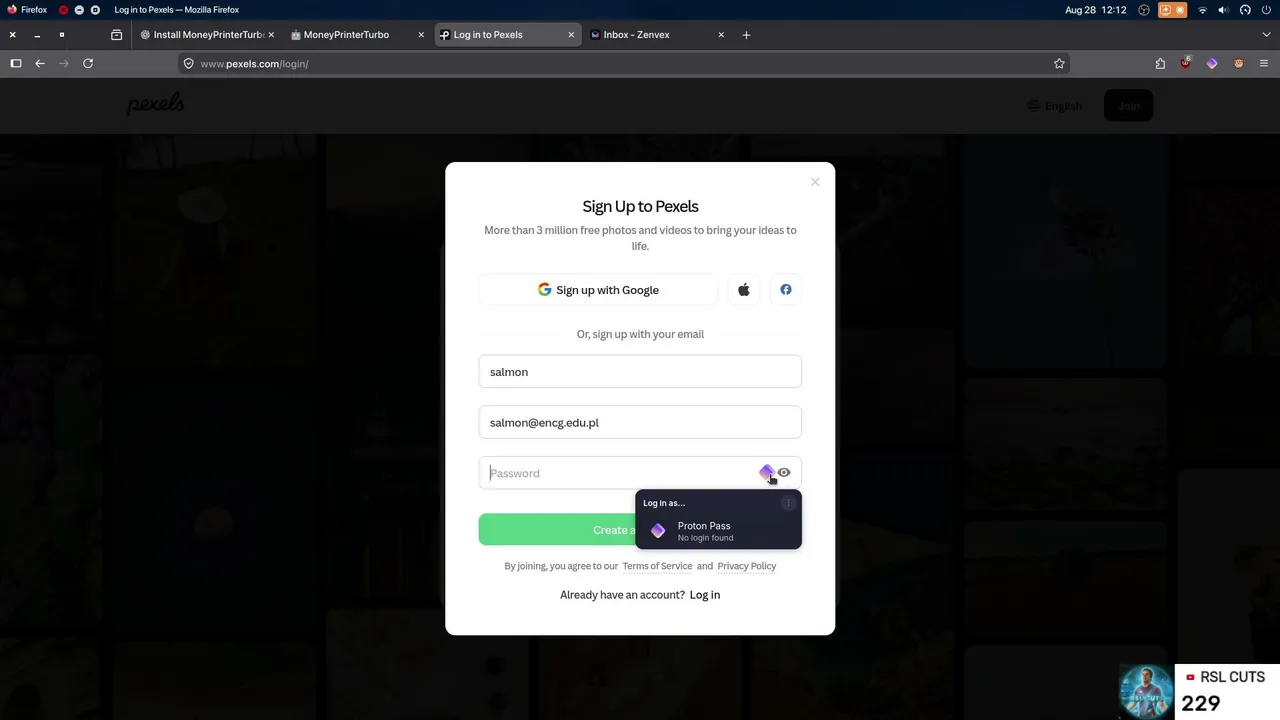Click the Firefox forward arrow
Image resolution: width=1280 pixels, height=720 pixels.
click(x=64, y=63)
